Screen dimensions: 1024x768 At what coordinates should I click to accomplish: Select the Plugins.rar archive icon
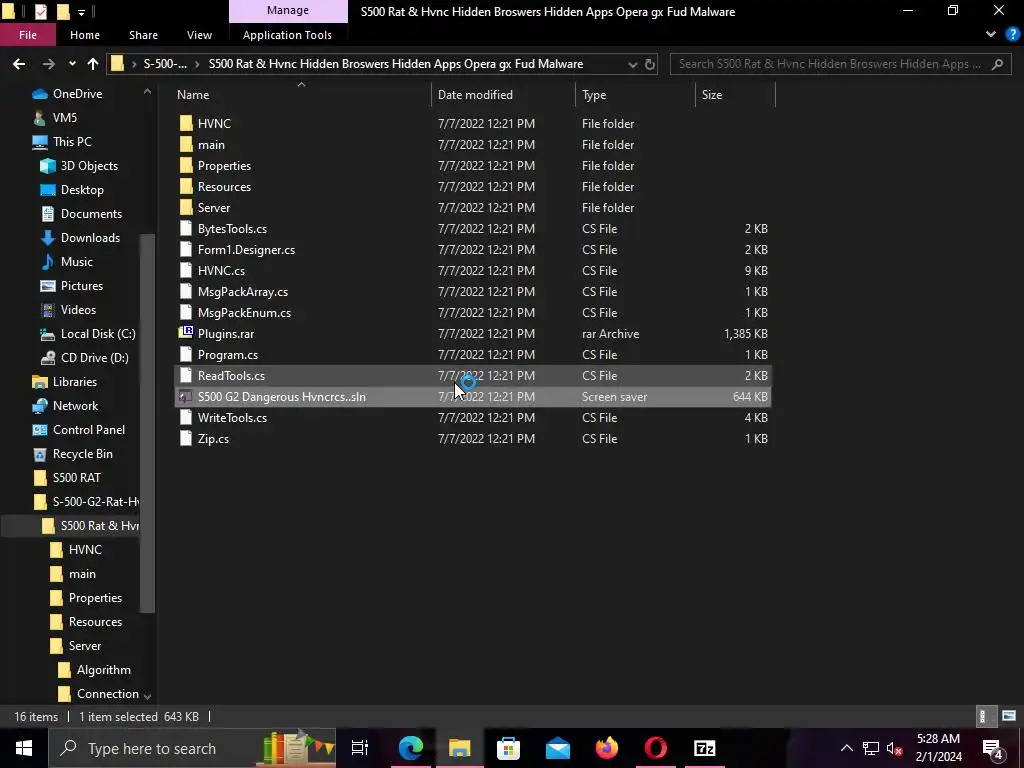click(x=186, y=333)
